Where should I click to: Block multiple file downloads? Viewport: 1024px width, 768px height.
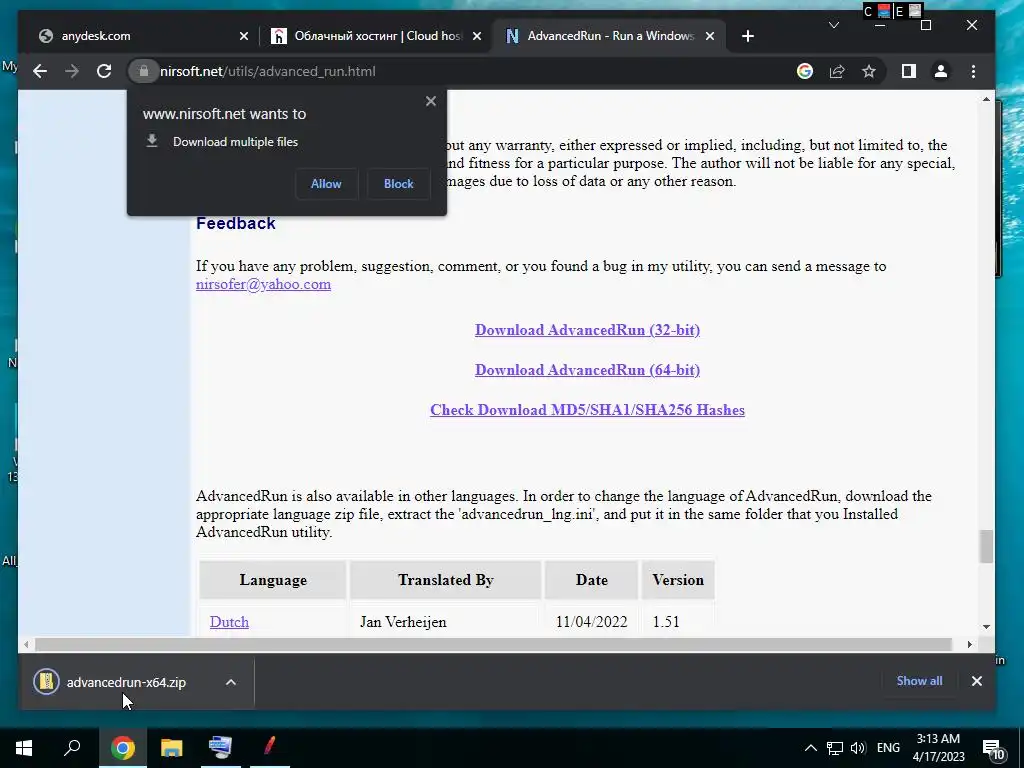click(x=398, y=184)
